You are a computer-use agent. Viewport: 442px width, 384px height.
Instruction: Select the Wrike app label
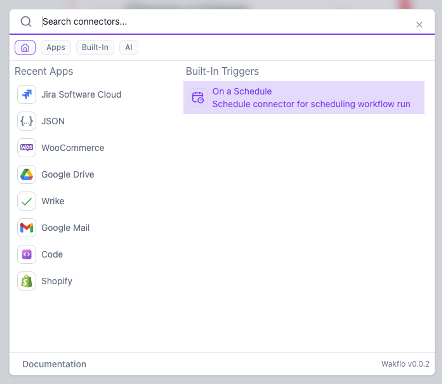53,201
